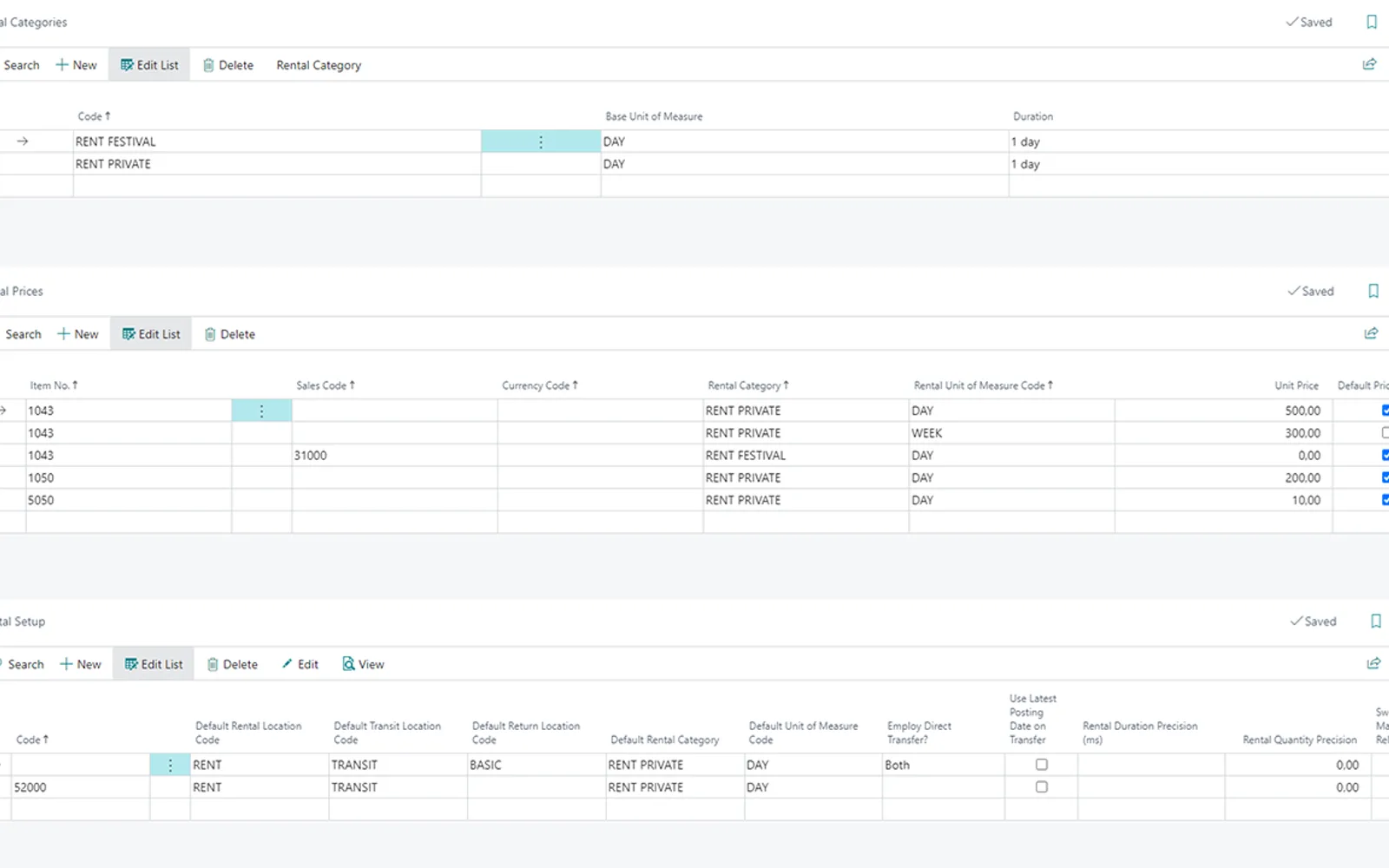The width and height of the screenshot is (1389, 868).
Task: Click Search in Rental Setup toolbar
Action: pyautogui.click(x=25, y=664)
